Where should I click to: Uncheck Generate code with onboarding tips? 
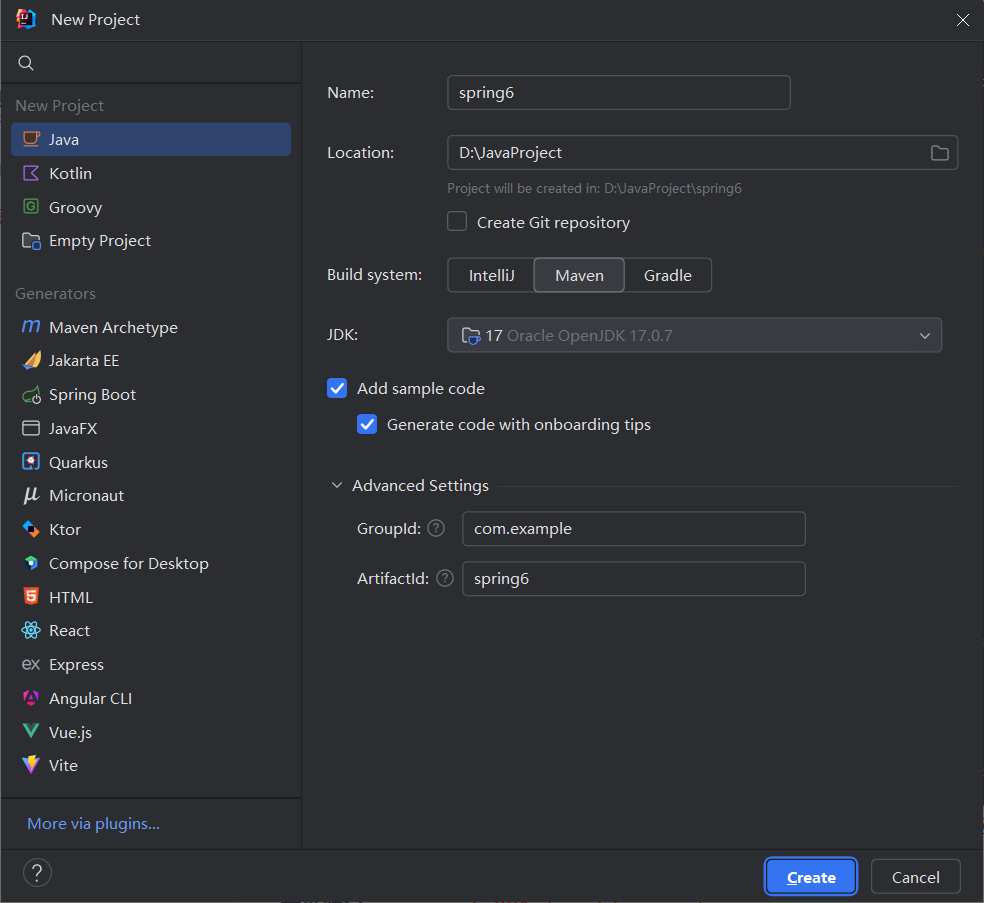click(x=367, y=424)
